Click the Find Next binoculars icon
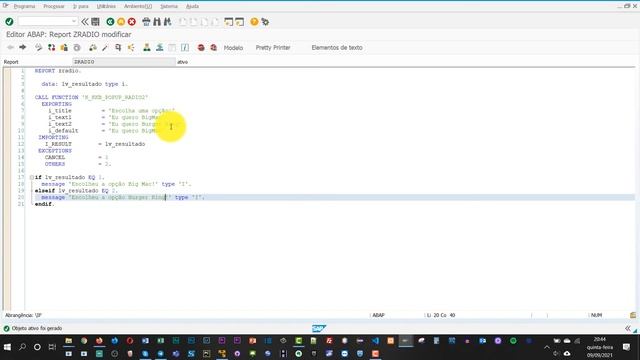640x360 pixels. point(167,22)
